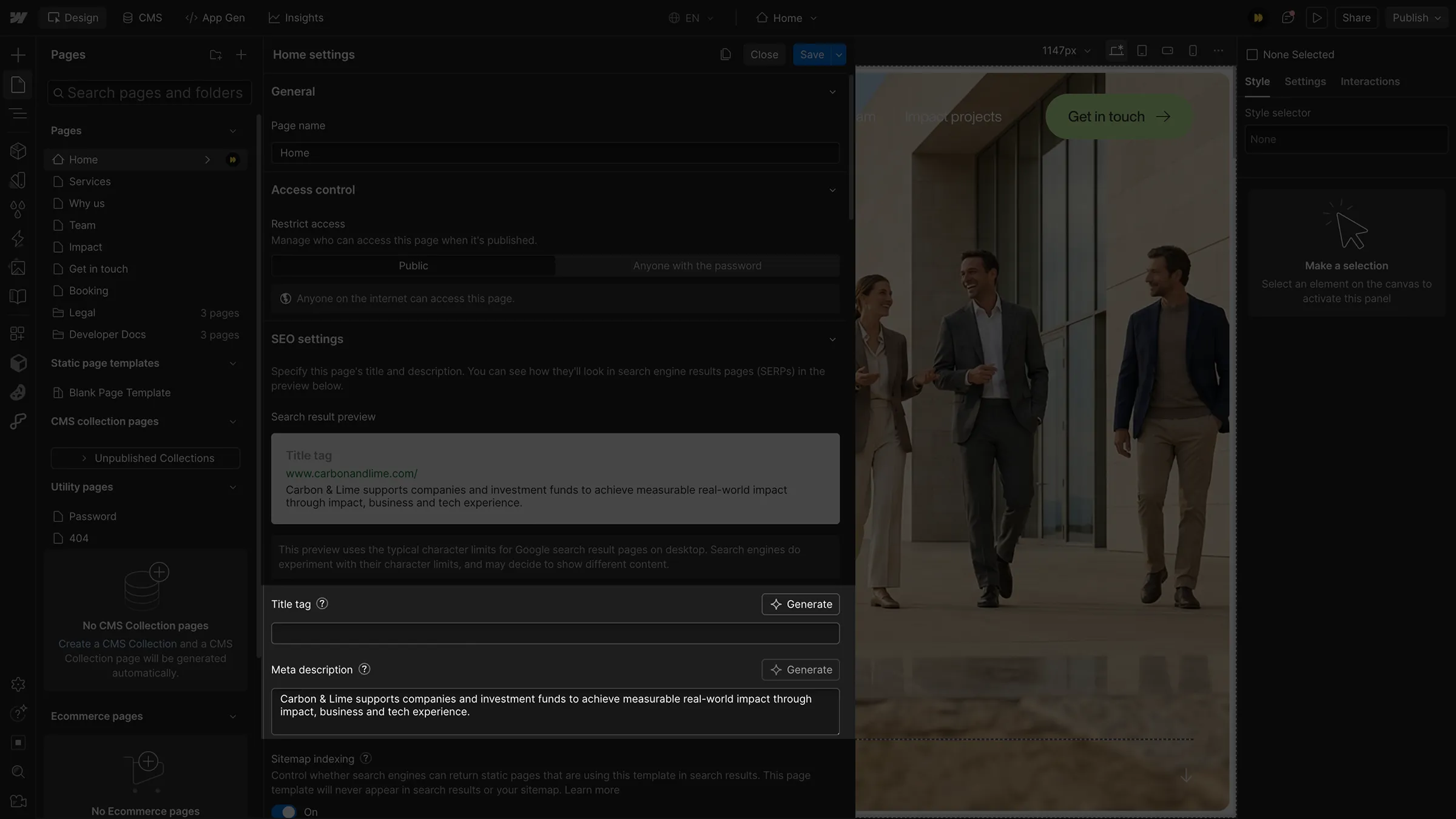
Task: Expand the Static page templates section
Action: (234, 363)
